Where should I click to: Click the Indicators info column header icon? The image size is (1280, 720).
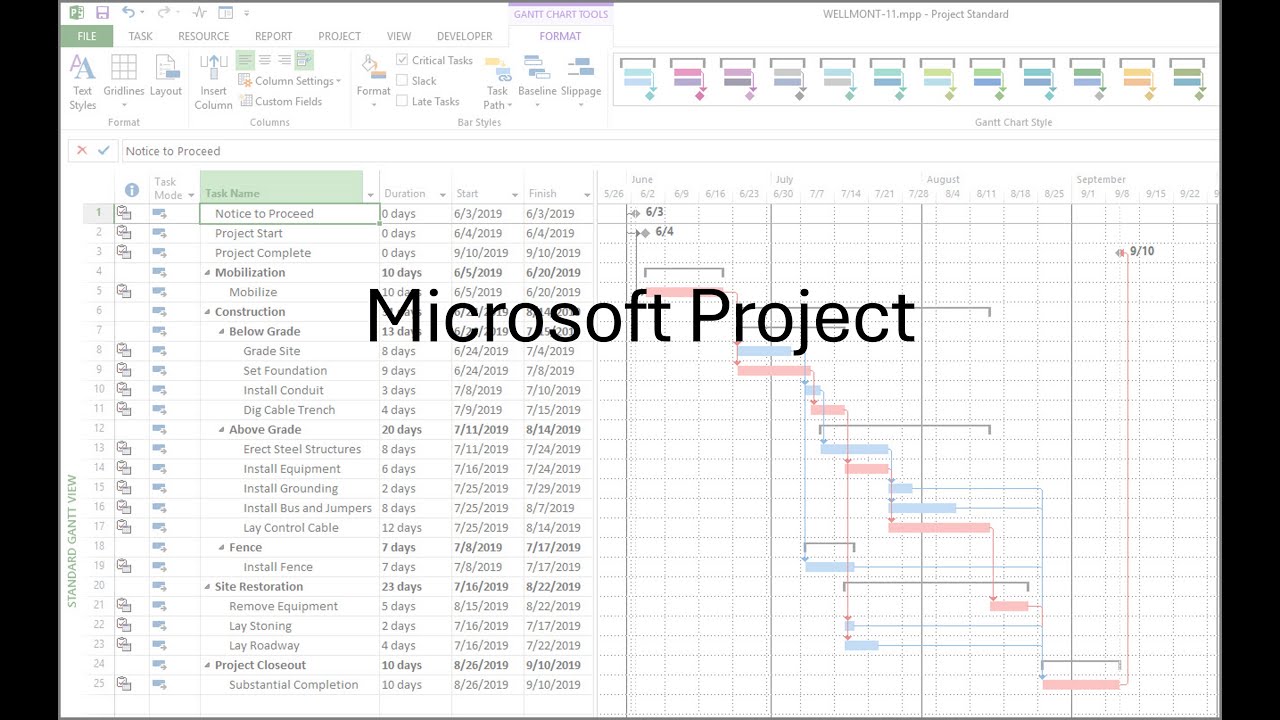pos(132,190)
